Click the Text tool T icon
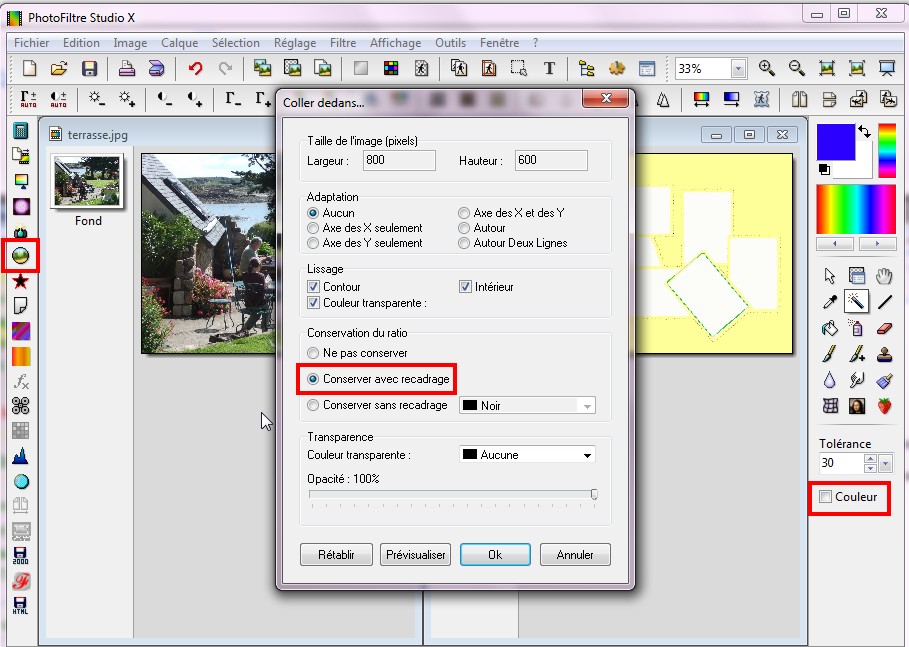This screenshot has height=647, width=909. (x=549, y=68)
